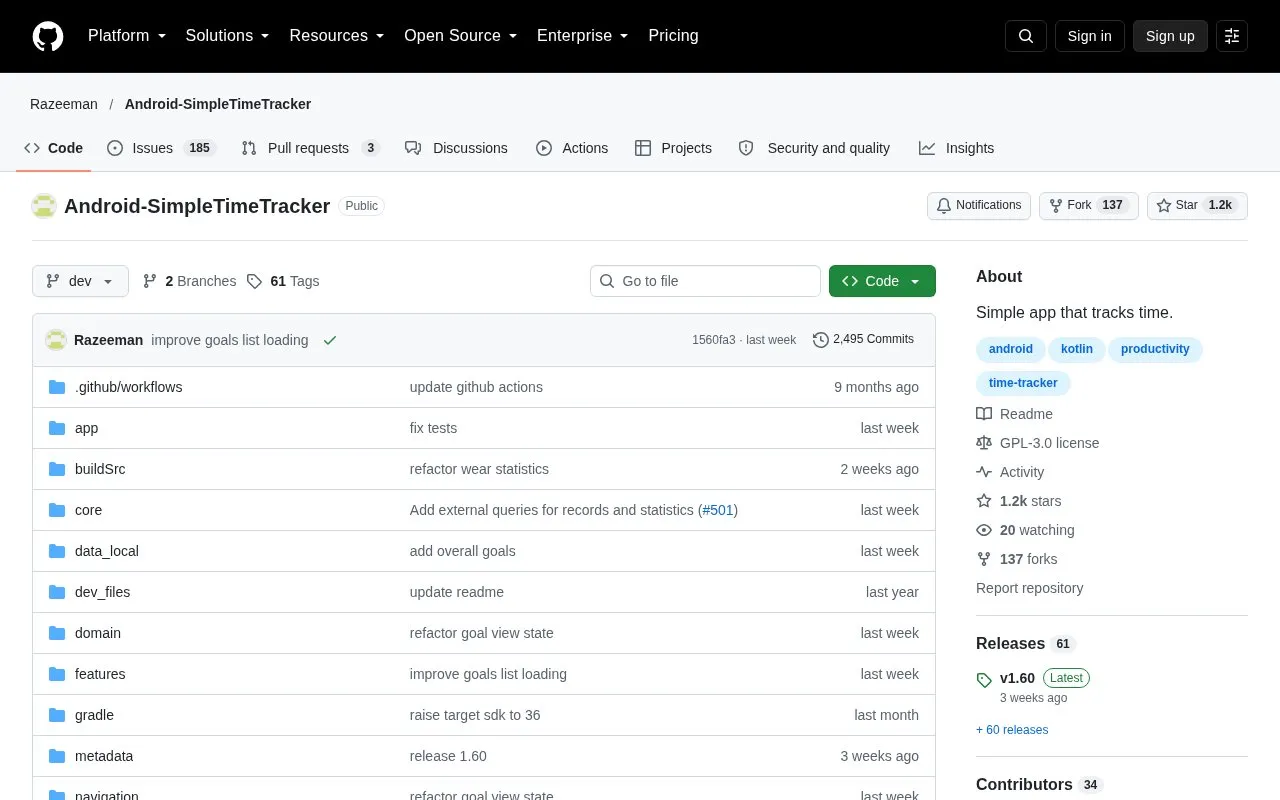Click the Sign up button
Image resolution: width=1280 pixels, height=800 pixels.
pyautogui.click(x=1170, y=36)
